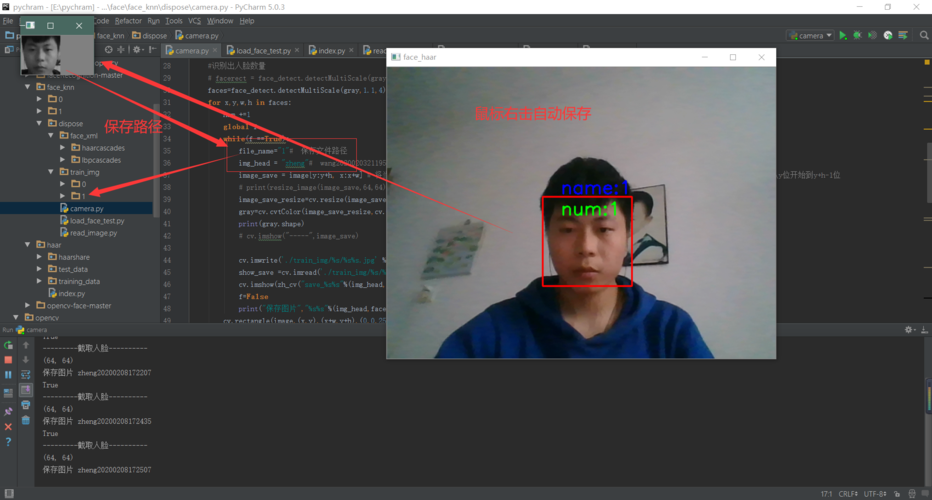932x500 pixels.
Task: Click yellow inspection indicator at editor corner
Action: click(927, 62)
